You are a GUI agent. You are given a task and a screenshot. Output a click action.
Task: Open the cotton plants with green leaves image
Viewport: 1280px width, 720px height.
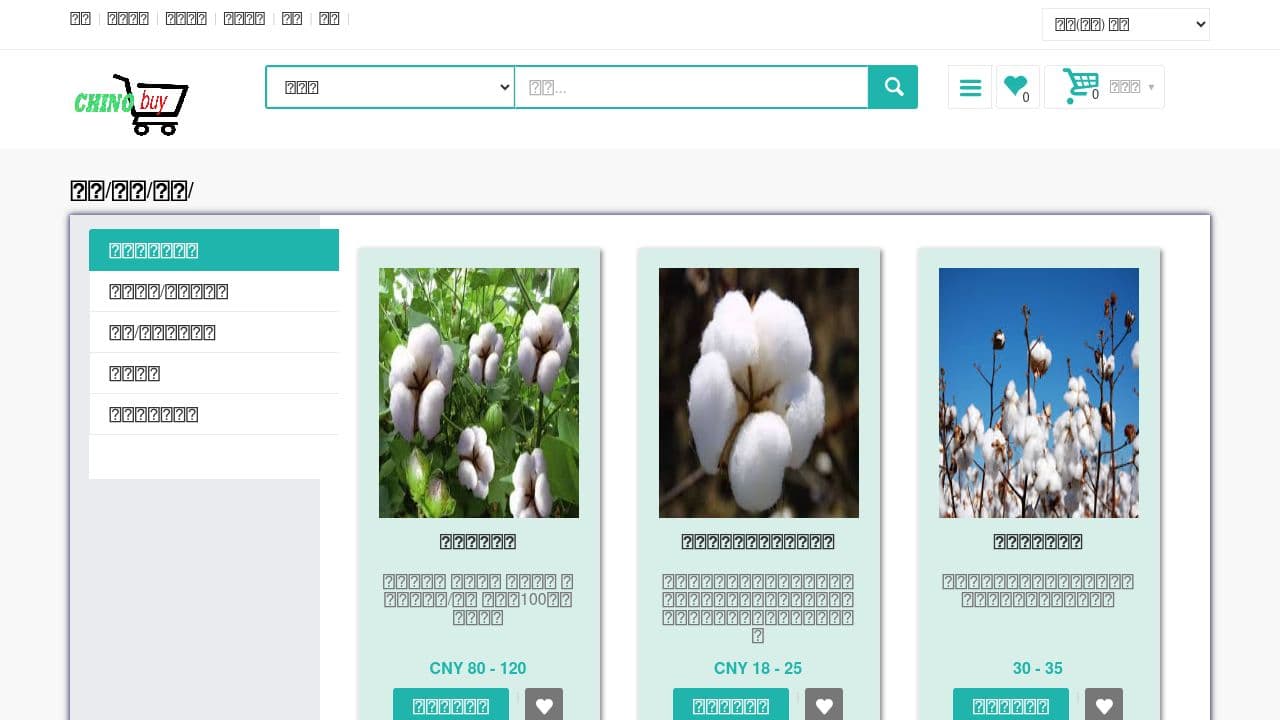pyautogui.click(x=479, y=392)
